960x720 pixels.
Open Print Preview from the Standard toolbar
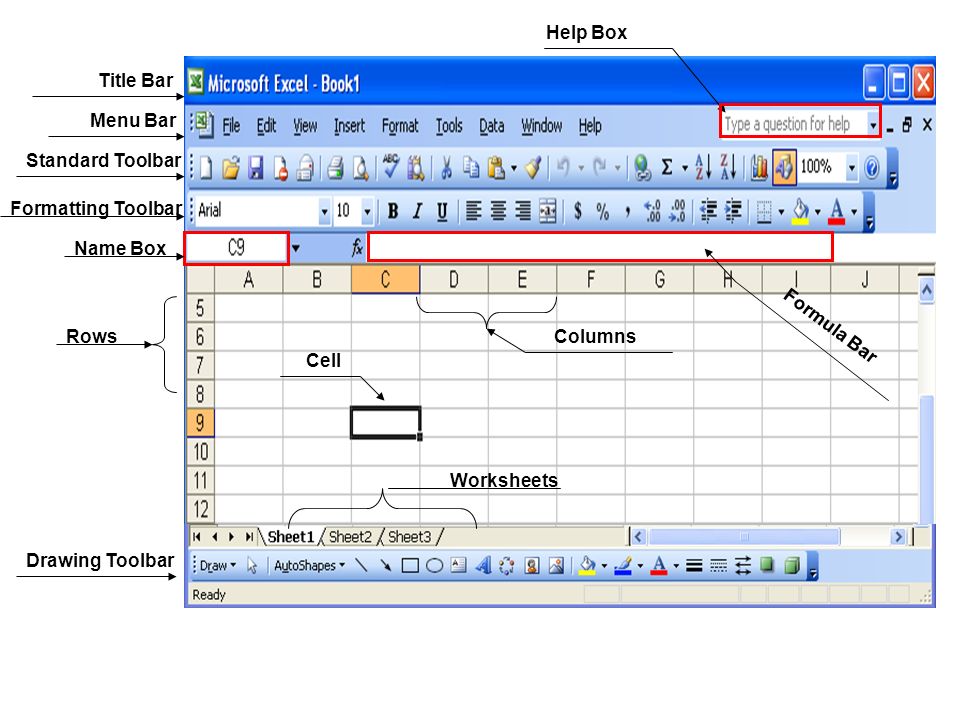[x=360, y=167]
